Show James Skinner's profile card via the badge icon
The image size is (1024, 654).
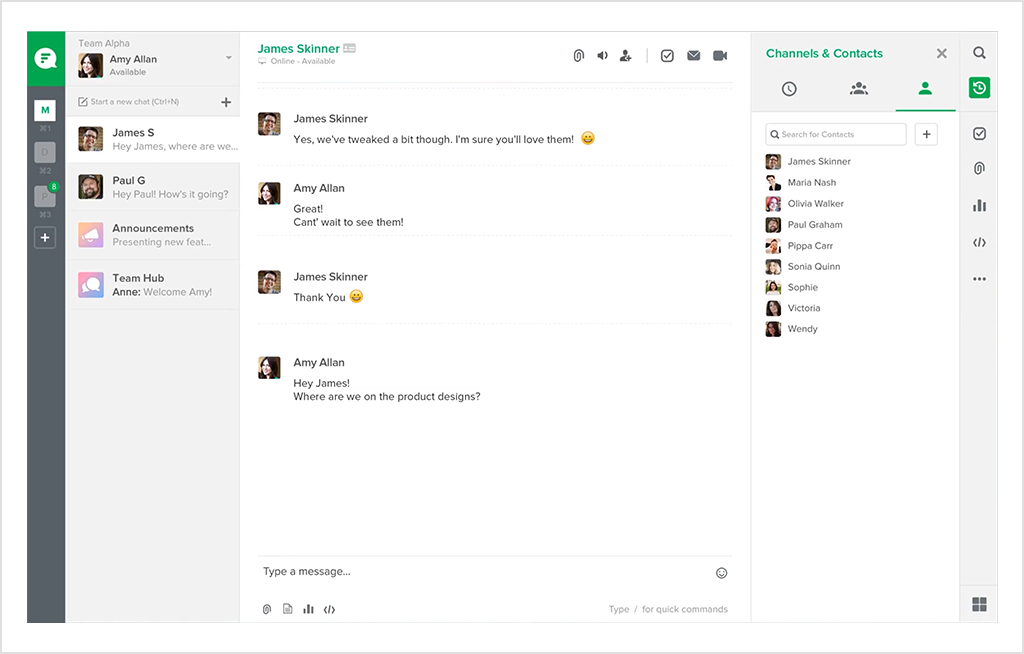pos(349,47)
